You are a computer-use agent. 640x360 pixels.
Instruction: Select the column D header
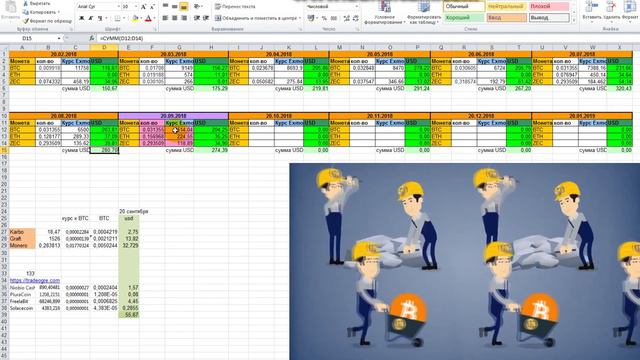[104, 48]
